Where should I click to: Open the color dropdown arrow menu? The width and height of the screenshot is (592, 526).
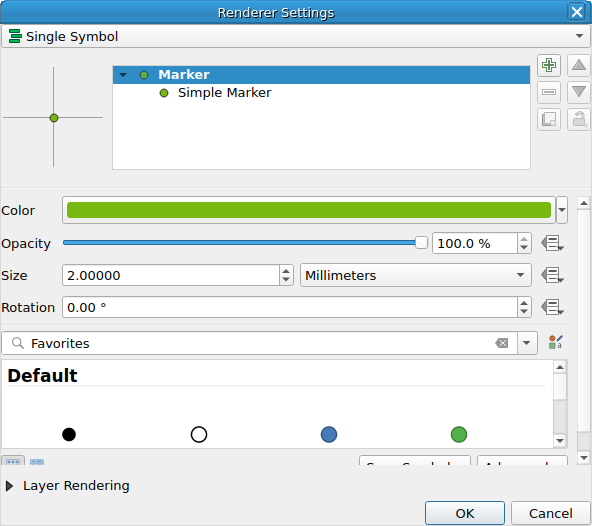pyautogui.click(x=562, y=210)
